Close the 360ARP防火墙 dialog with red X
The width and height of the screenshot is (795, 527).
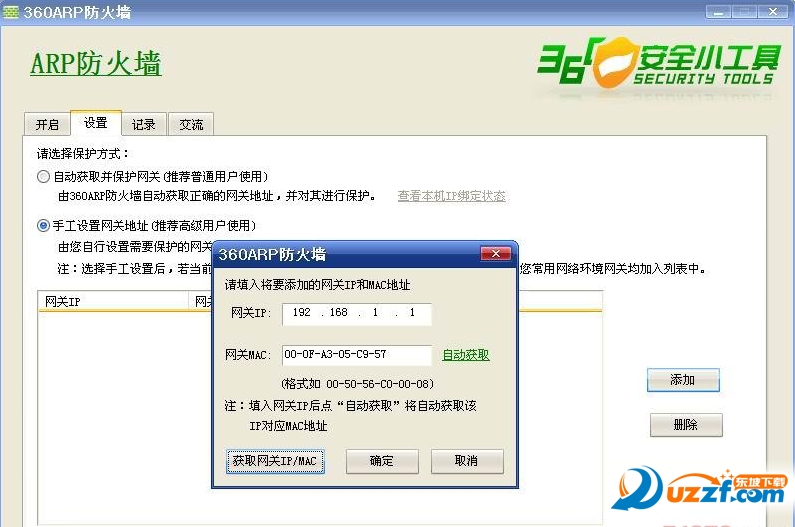click(496, 254)
